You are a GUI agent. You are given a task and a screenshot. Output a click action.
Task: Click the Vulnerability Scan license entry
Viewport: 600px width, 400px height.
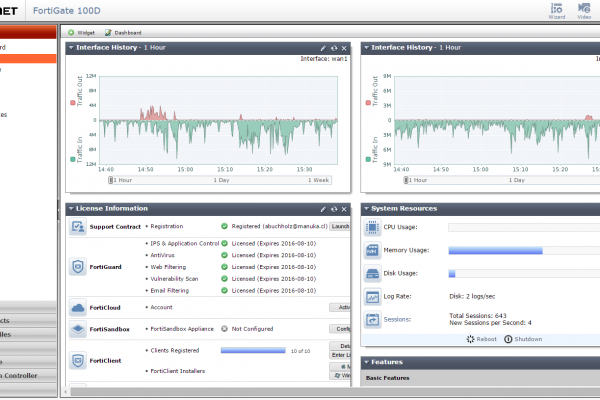click(174, 279)
